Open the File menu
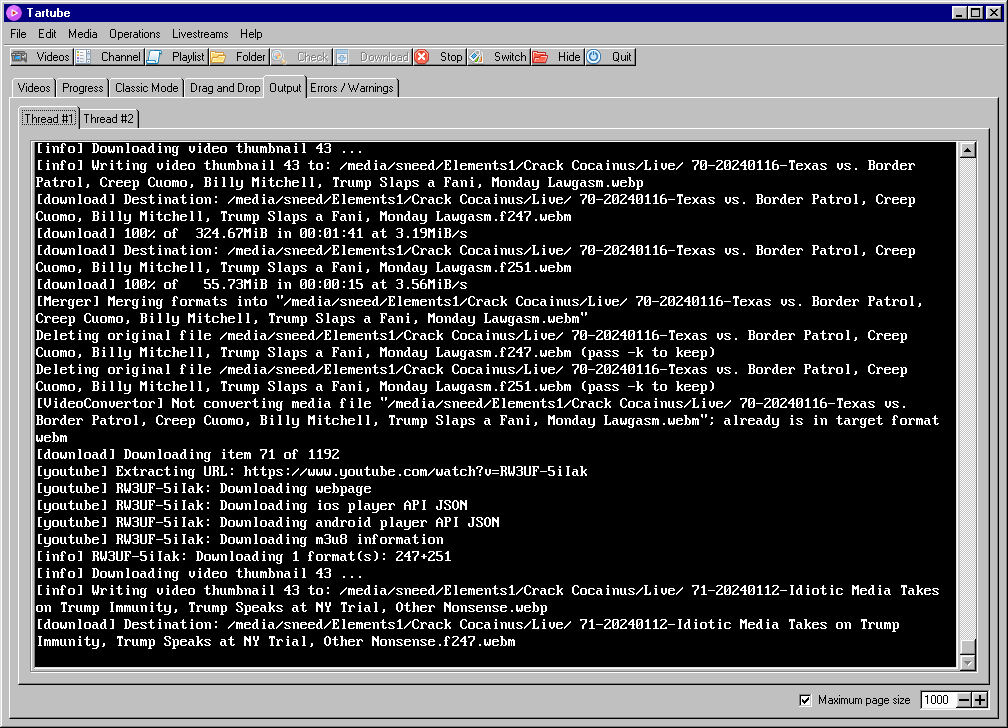The image size is (1008, 728). pos(18,34)
